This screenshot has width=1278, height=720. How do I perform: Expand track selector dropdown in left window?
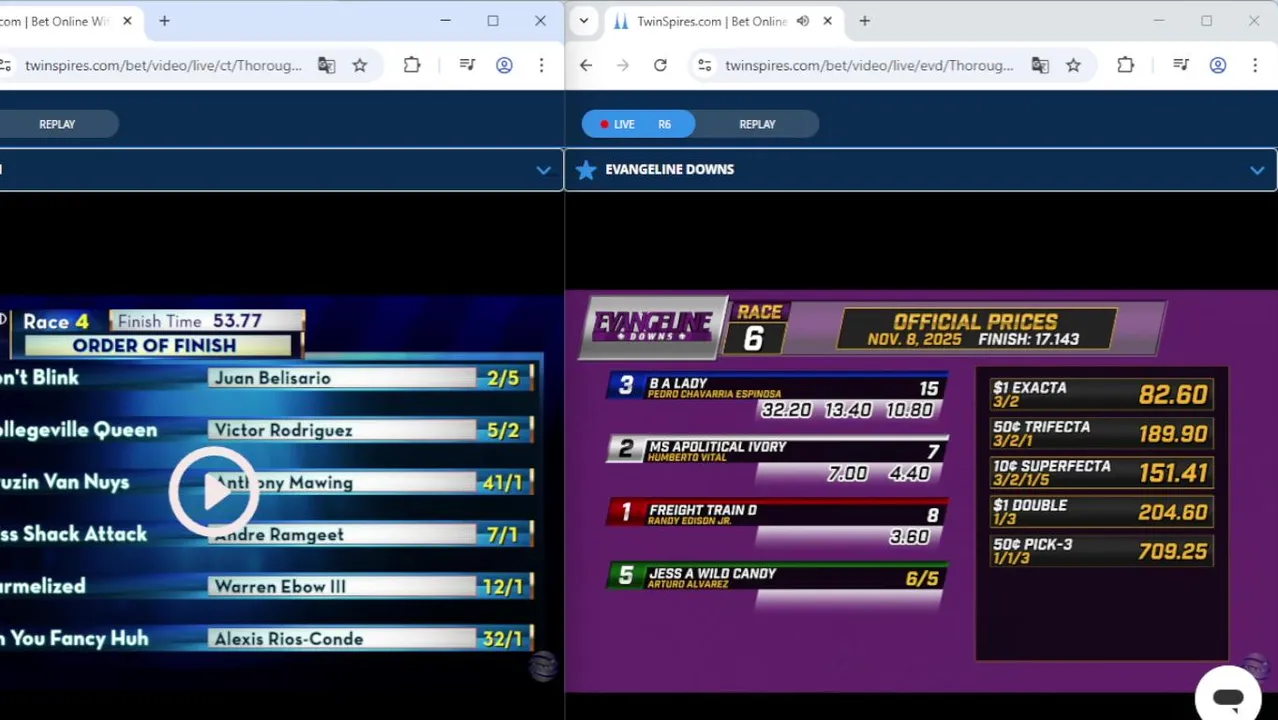(x=543, y=170)
